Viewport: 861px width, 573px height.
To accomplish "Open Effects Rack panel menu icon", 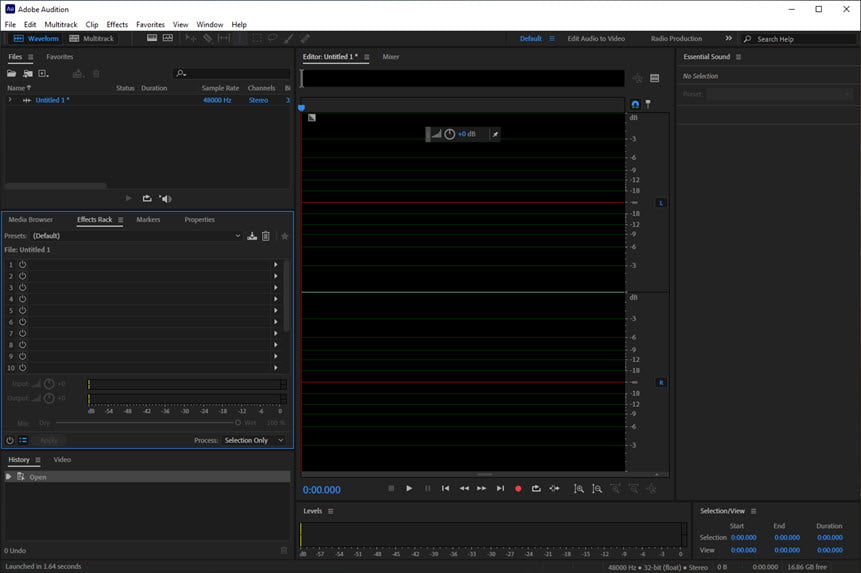I will 120,220.
